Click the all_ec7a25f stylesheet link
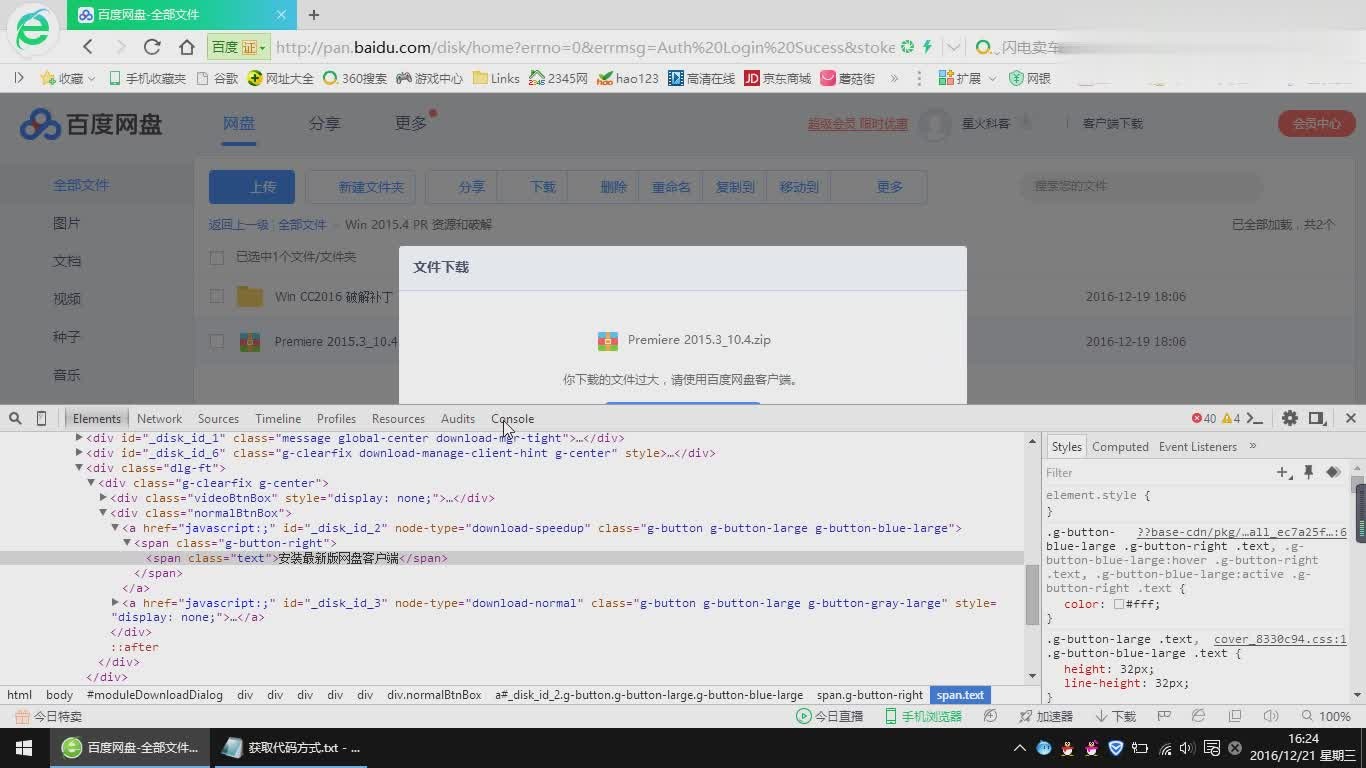Screen dimensions: 1366x768 click(x=1242, y=532)
